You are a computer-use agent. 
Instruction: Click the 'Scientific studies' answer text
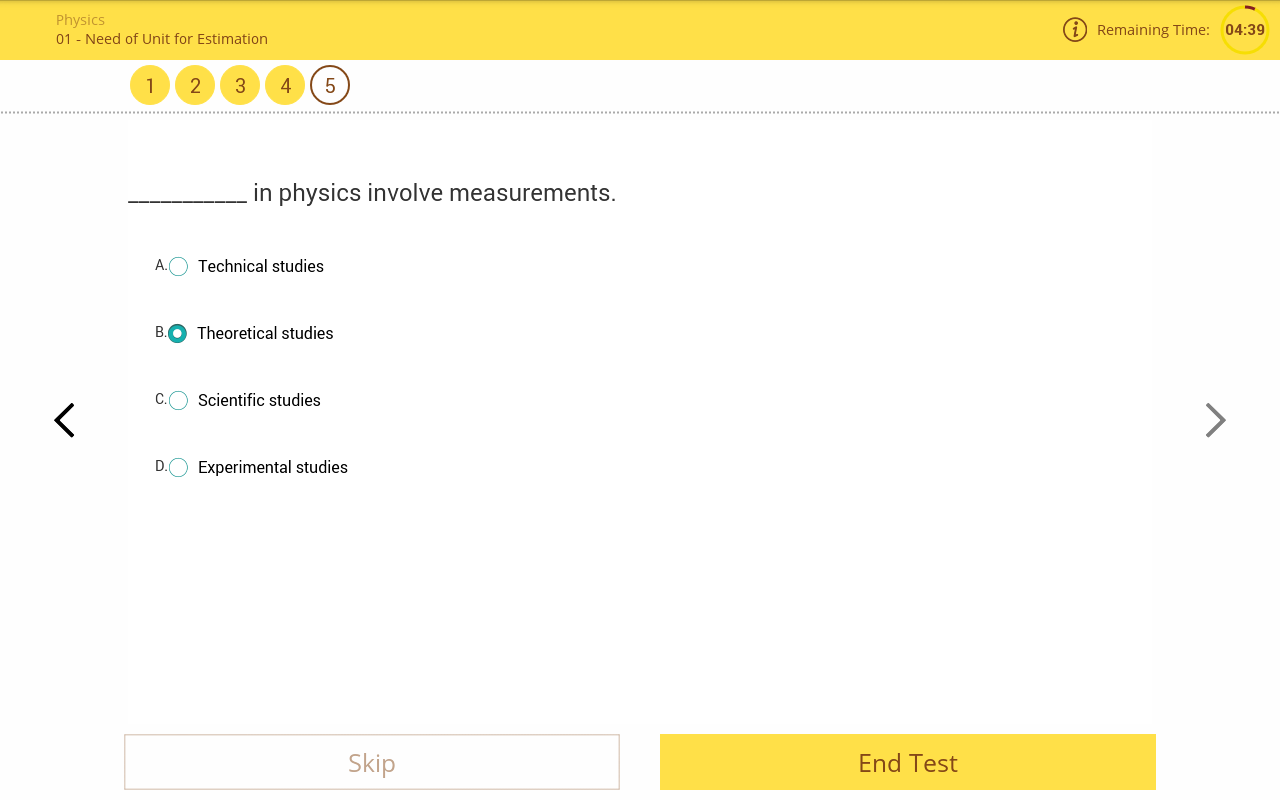click(x=259, y=400)
